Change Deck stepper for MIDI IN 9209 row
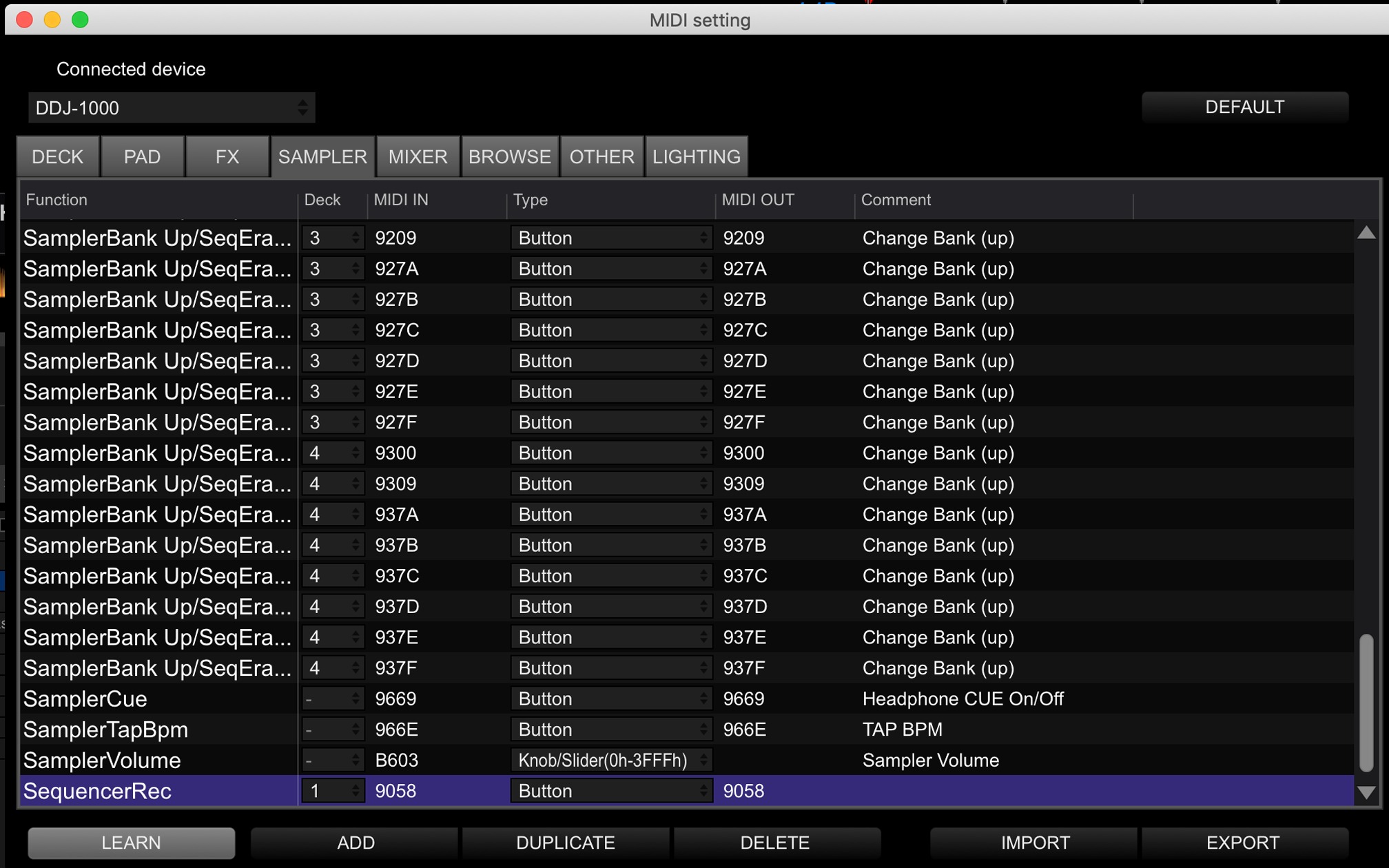Screen dimensions: 1389x868 click(333, 238)
